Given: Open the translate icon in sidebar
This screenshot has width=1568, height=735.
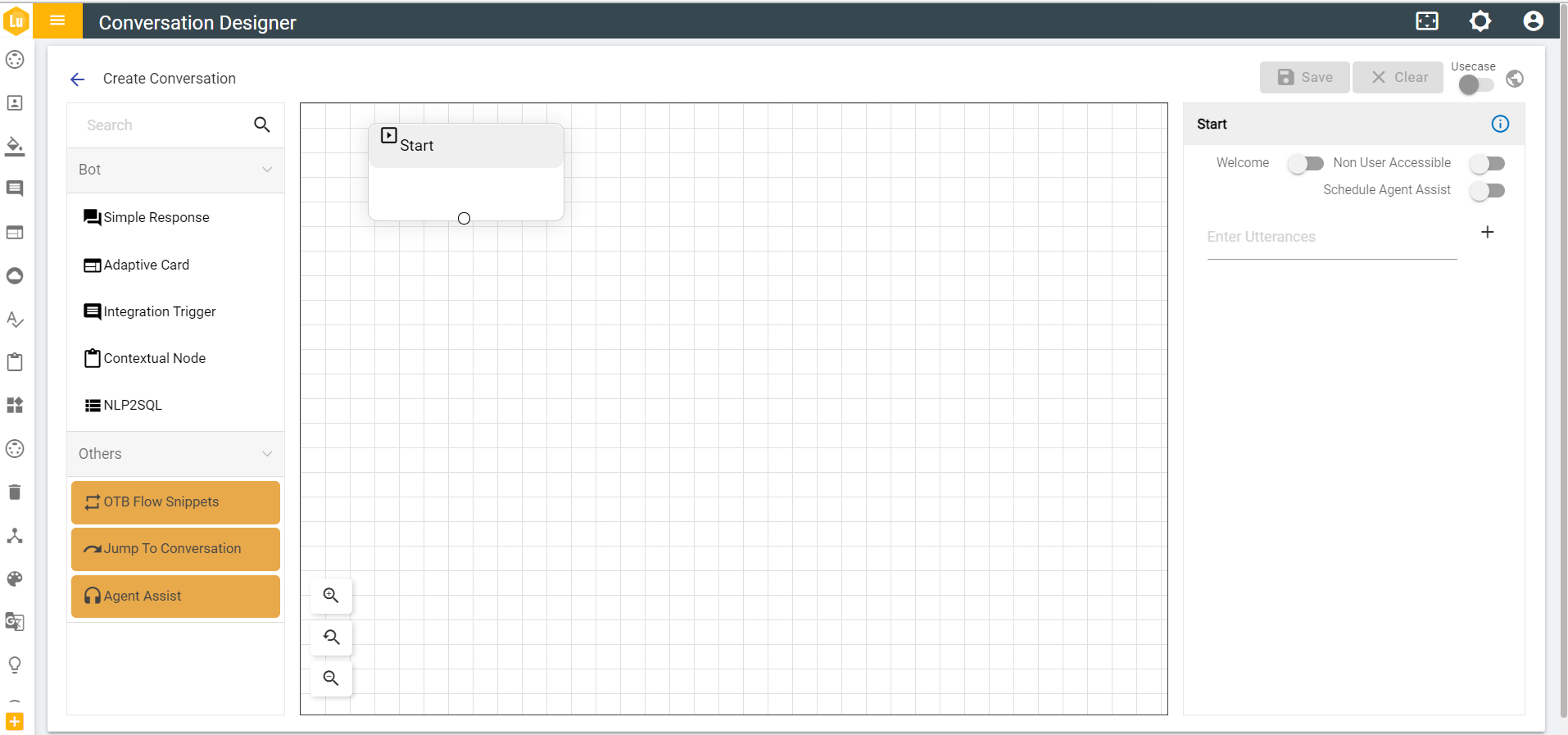Looking at the screenshot, I should click(x=15, y=622).
